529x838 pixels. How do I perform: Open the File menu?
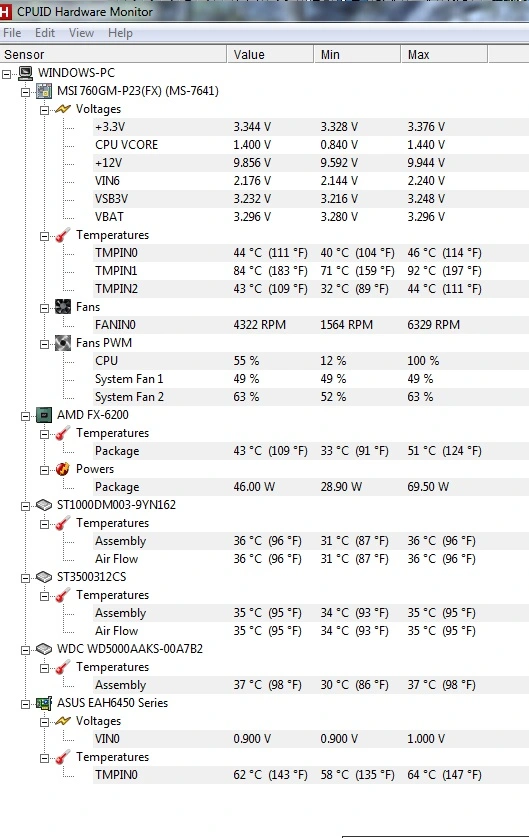tap(12, 33)
